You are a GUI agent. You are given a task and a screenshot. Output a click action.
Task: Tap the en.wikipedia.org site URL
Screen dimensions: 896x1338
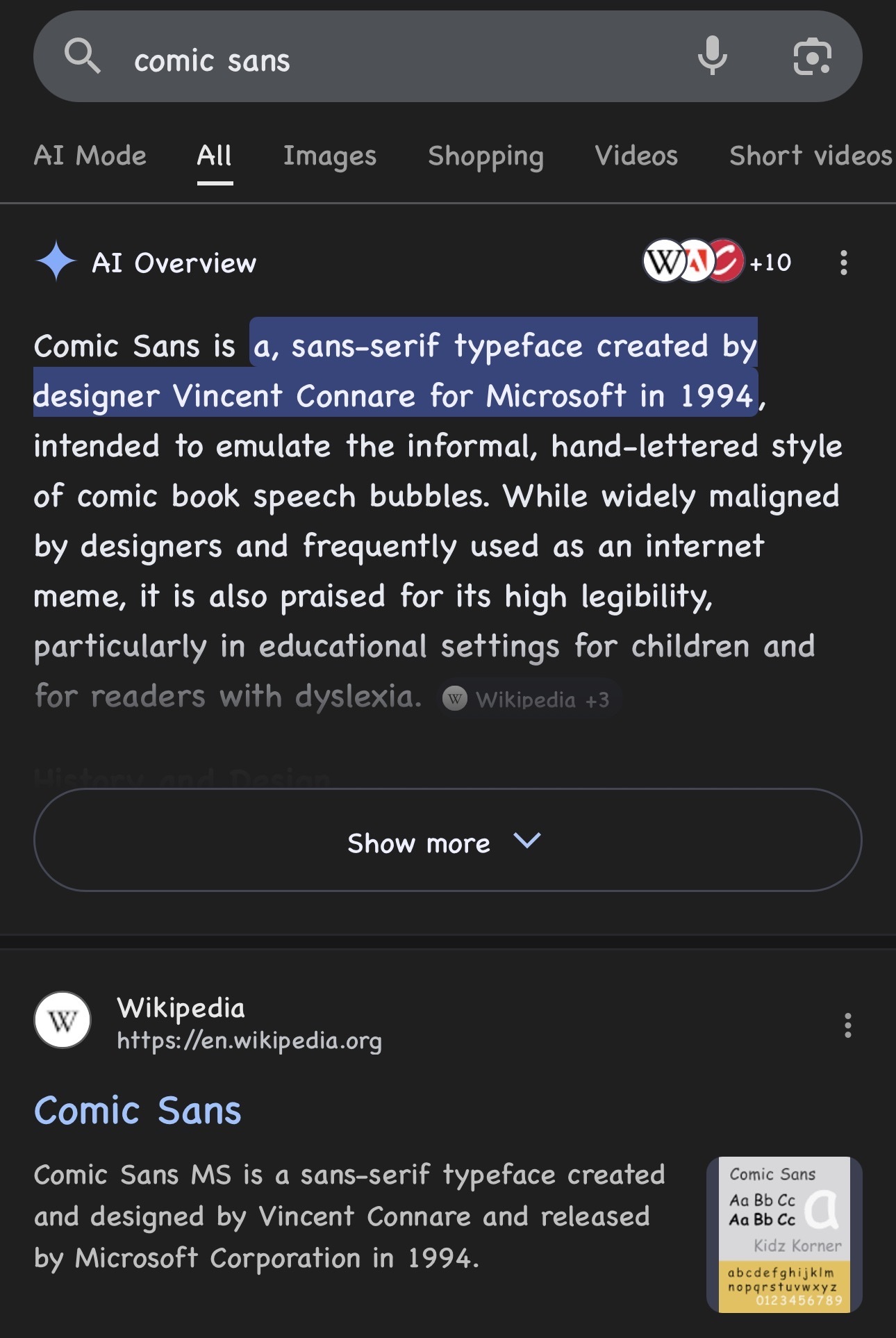pos(249,1041)
